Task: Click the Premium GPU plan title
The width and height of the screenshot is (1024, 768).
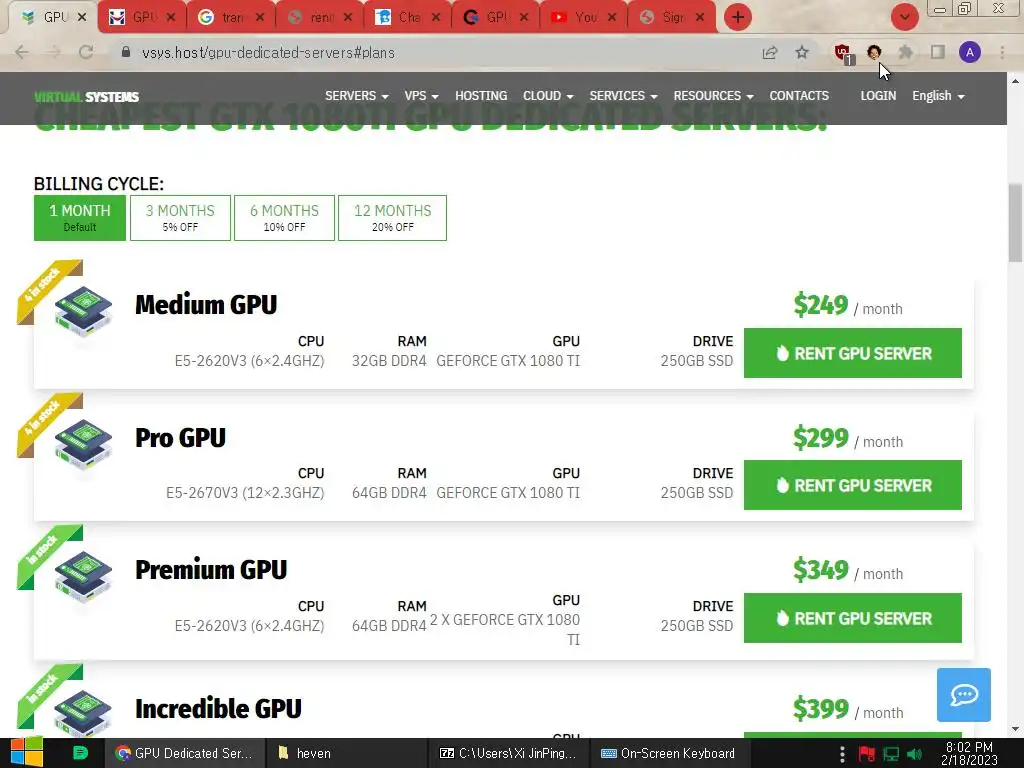Action: pos(211,569)
